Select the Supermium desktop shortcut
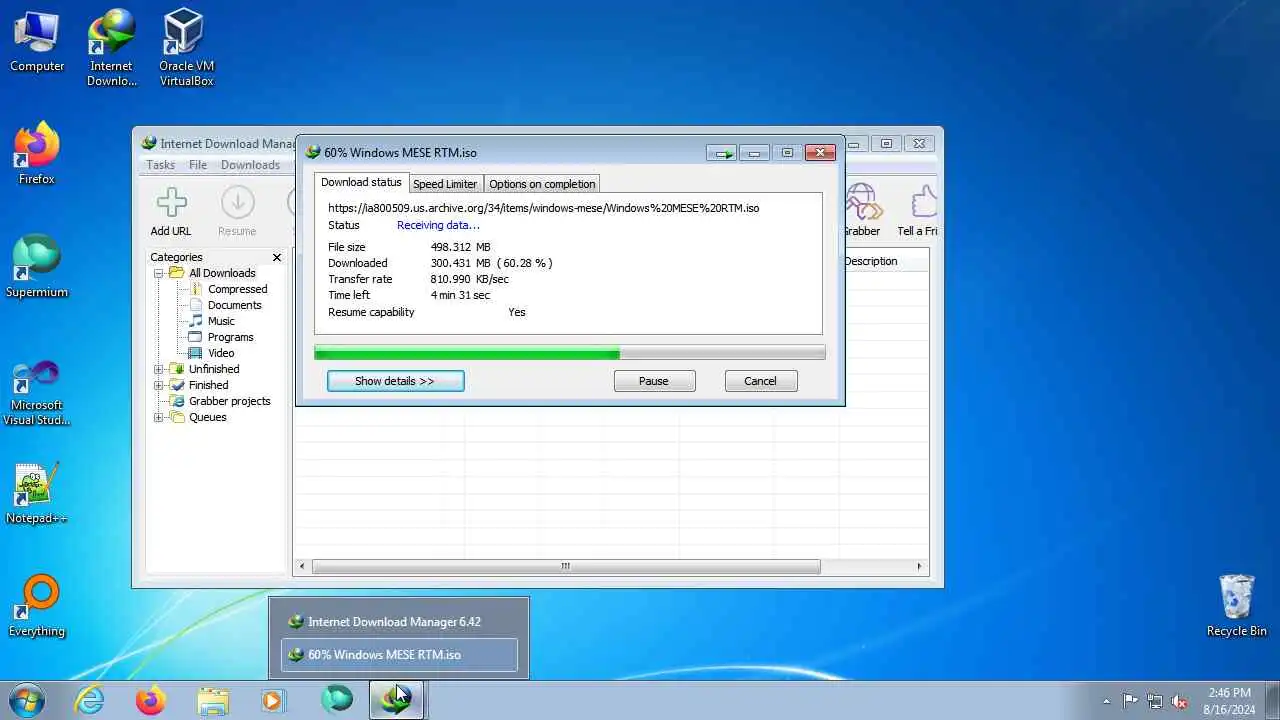Image resolution: width=1280 pixels, height=720 pixels. 37,267
